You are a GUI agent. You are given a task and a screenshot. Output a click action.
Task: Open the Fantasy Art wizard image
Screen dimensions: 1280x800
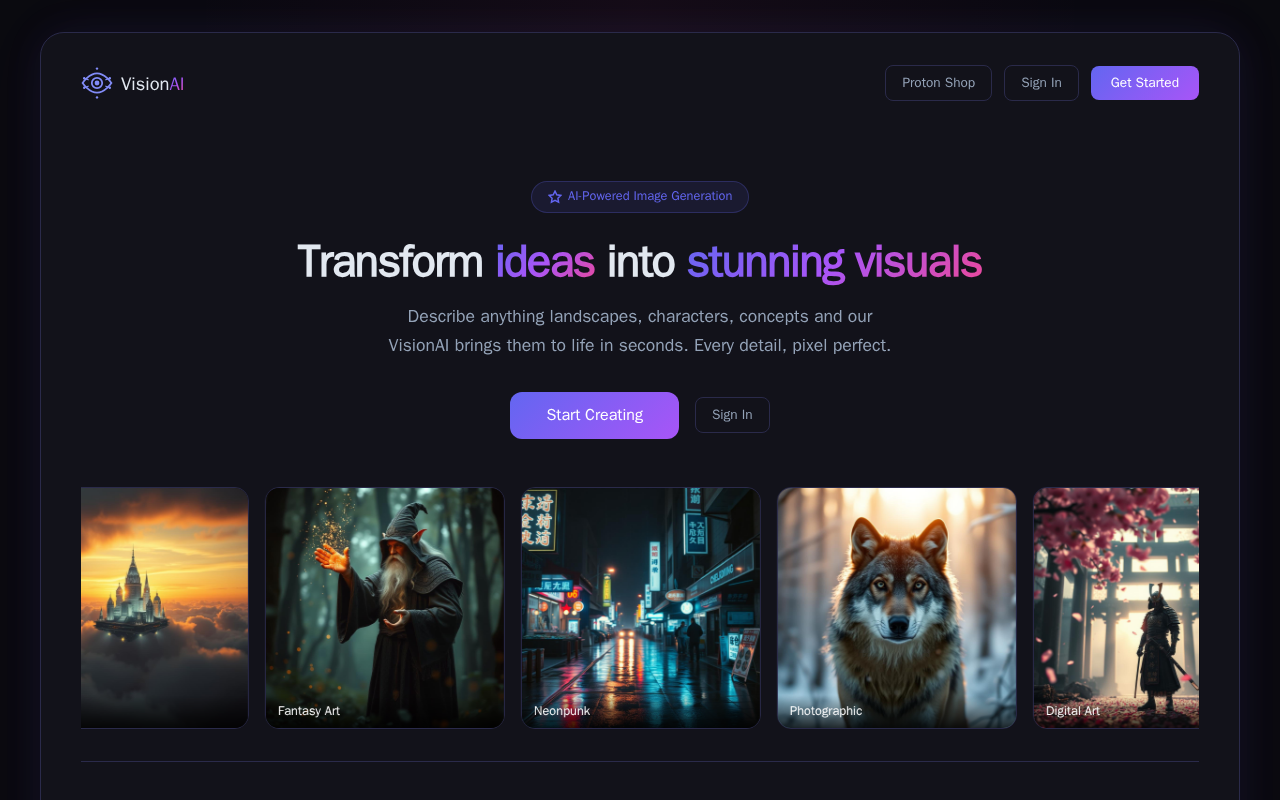[385, 608]
